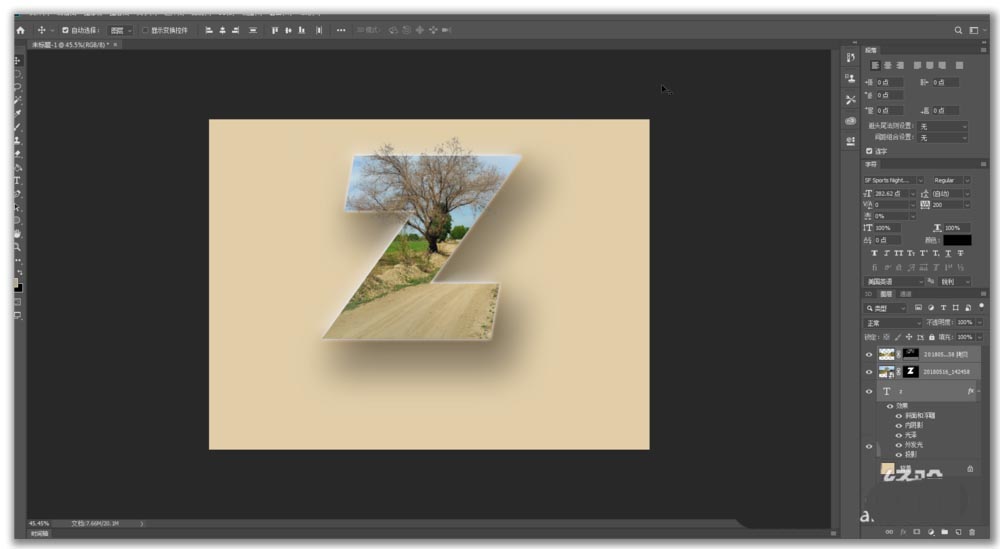The height and width of the screenshot is (549, 1000).
Task: Open the layer filter type dropdown
Action: pos(885,308)
